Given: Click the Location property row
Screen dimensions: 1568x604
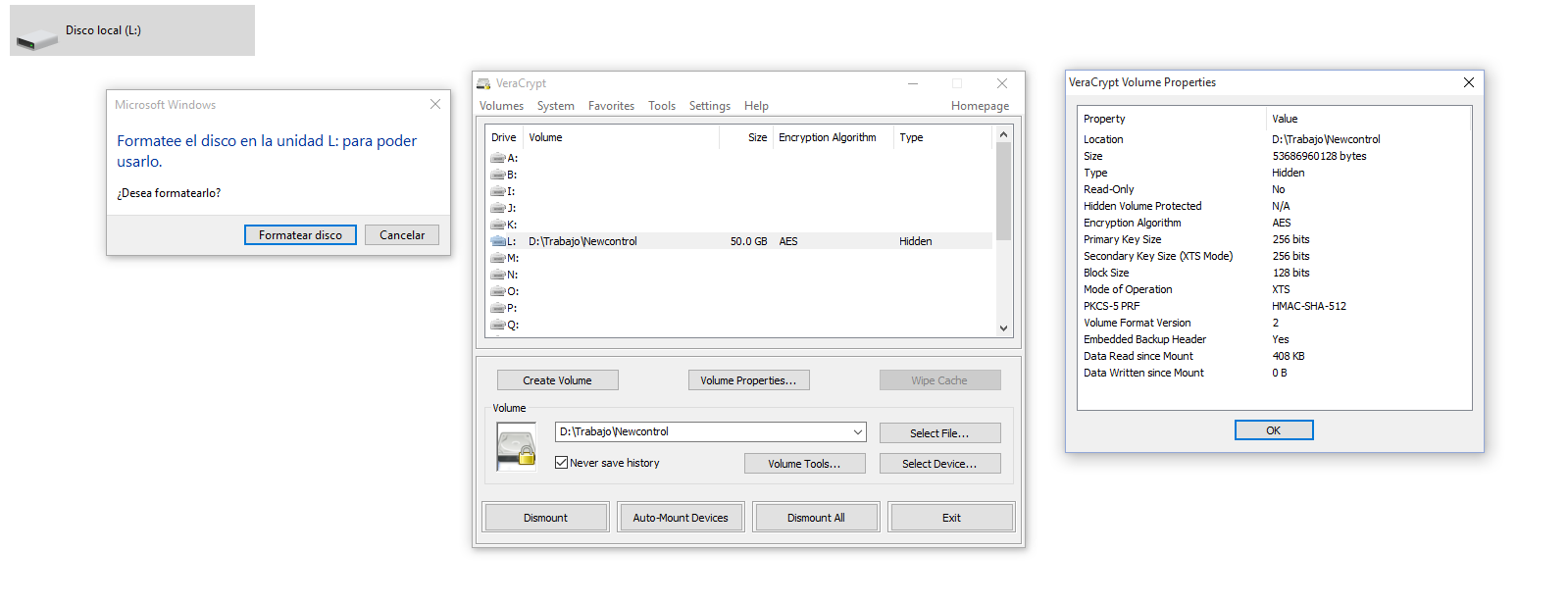Looking at the screenshot, I should click(1274, 139).
